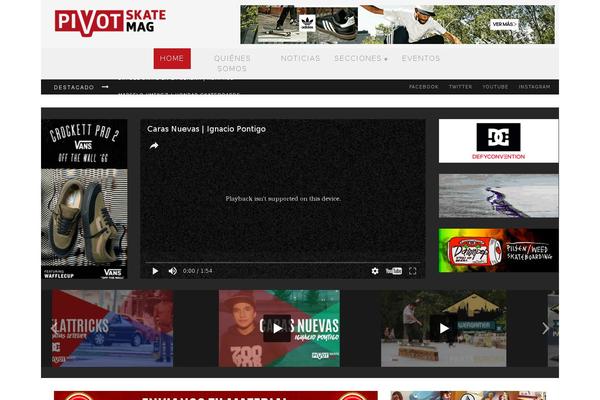Image resolution: width=600 pixels, height=400 pixels.
Task: Click the VER MÁS button in the banner
Action: 504,24
